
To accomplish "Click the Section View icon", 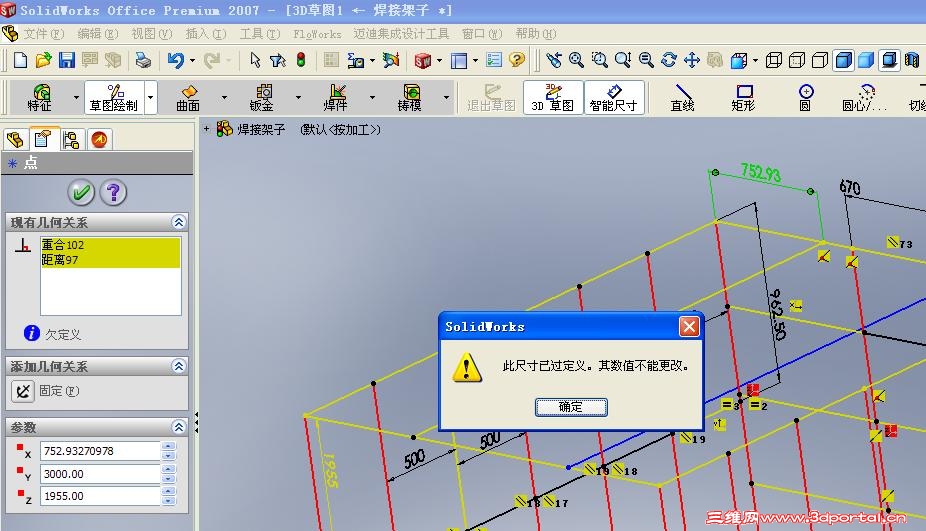I will pos(912,60).
